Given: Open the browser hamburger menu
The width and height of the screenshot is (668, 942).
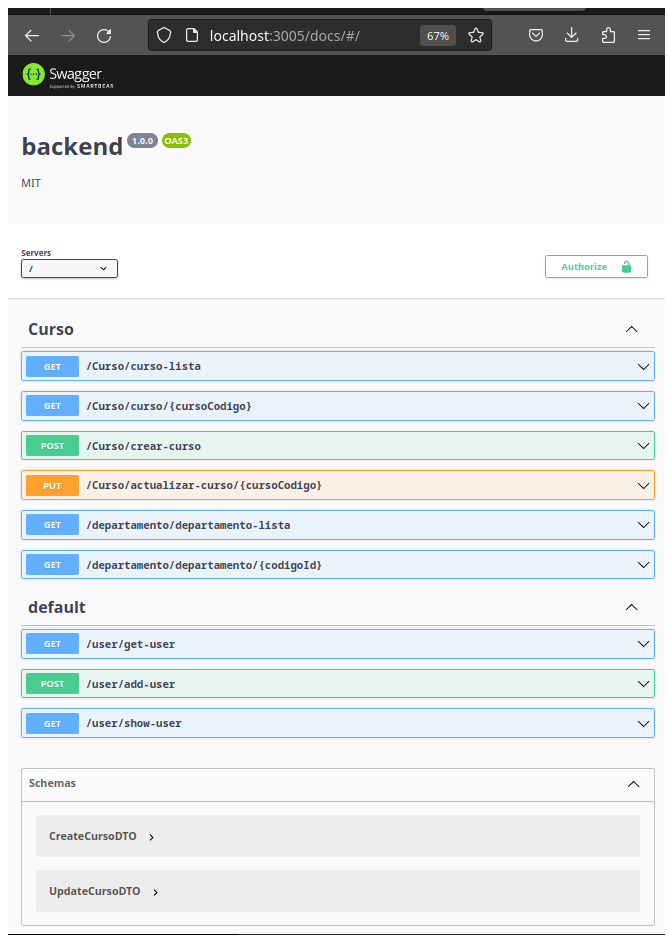Looking at the screenshot, I should [644, 36].
